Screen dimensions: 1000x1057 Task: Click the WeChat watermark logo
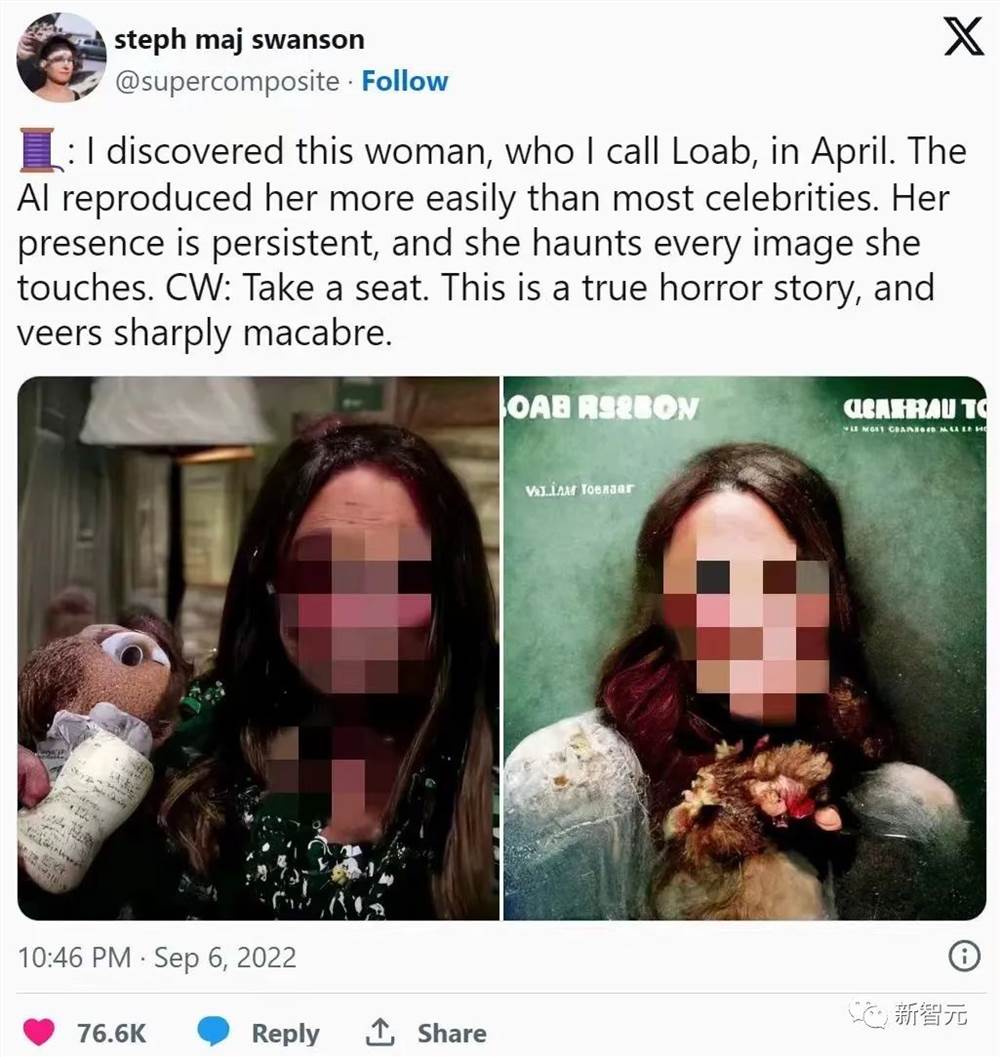click(x=870, y=1014)
